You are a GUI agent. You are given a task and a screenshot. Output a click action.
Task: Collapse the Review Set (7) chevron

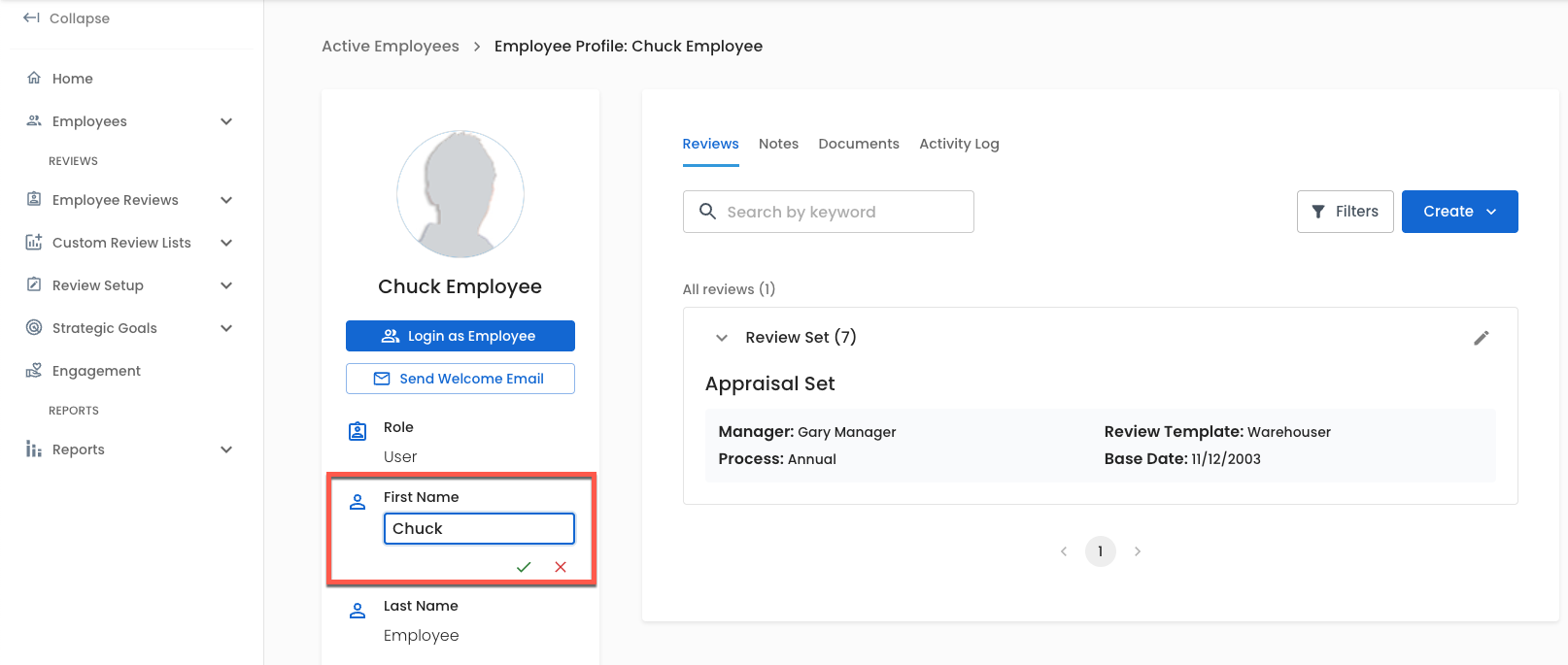722,338
